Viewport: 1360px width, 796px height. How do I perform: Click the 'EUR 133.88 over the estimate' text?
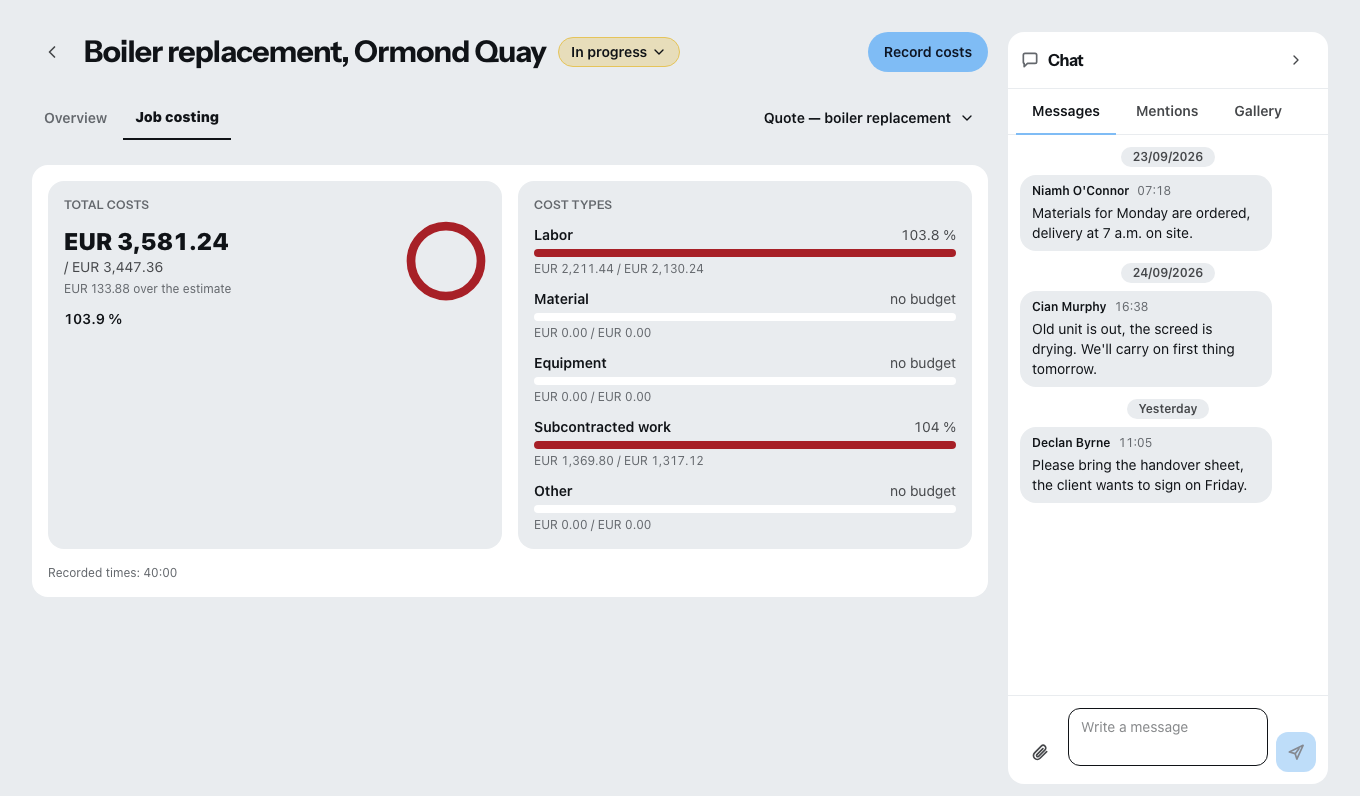point(148,289)
